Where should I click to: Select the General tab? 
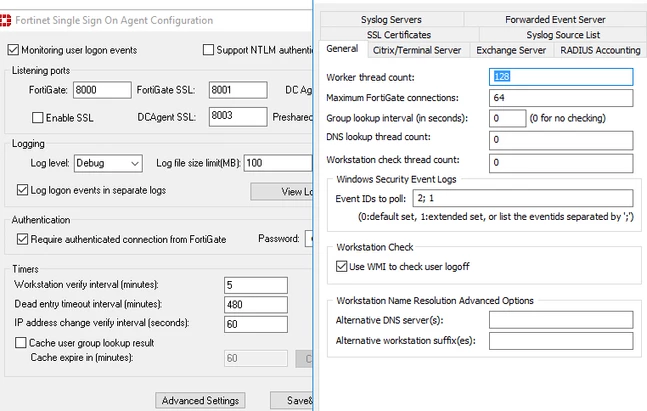coord(342,49)
